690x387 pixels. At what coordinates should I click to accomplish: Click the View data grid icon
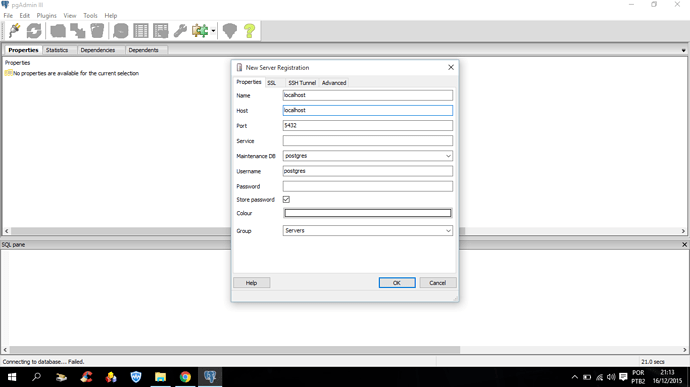(x=141, y=31)
